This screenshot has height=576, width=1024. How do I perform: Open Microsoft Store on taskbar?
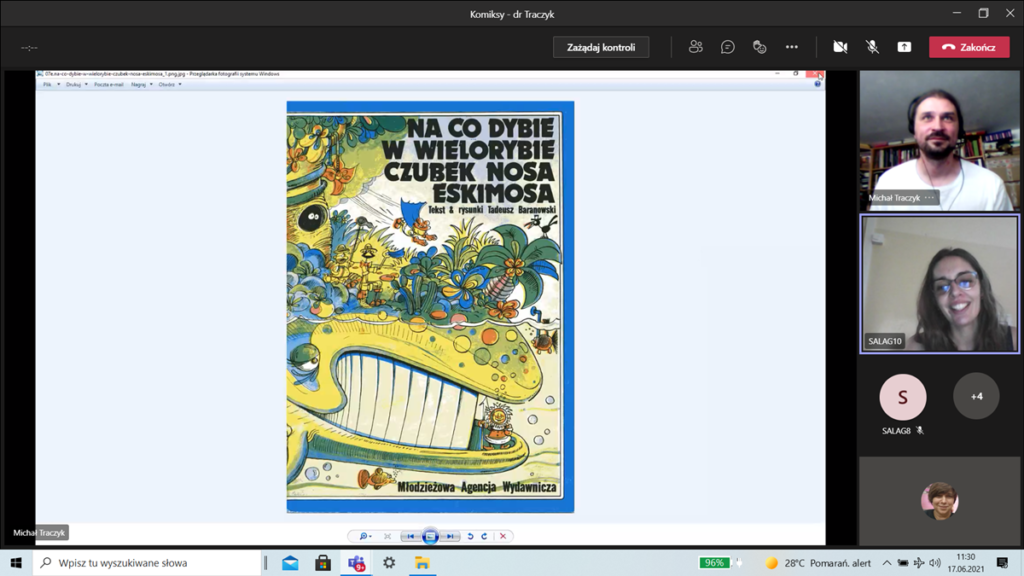(323, 562)
